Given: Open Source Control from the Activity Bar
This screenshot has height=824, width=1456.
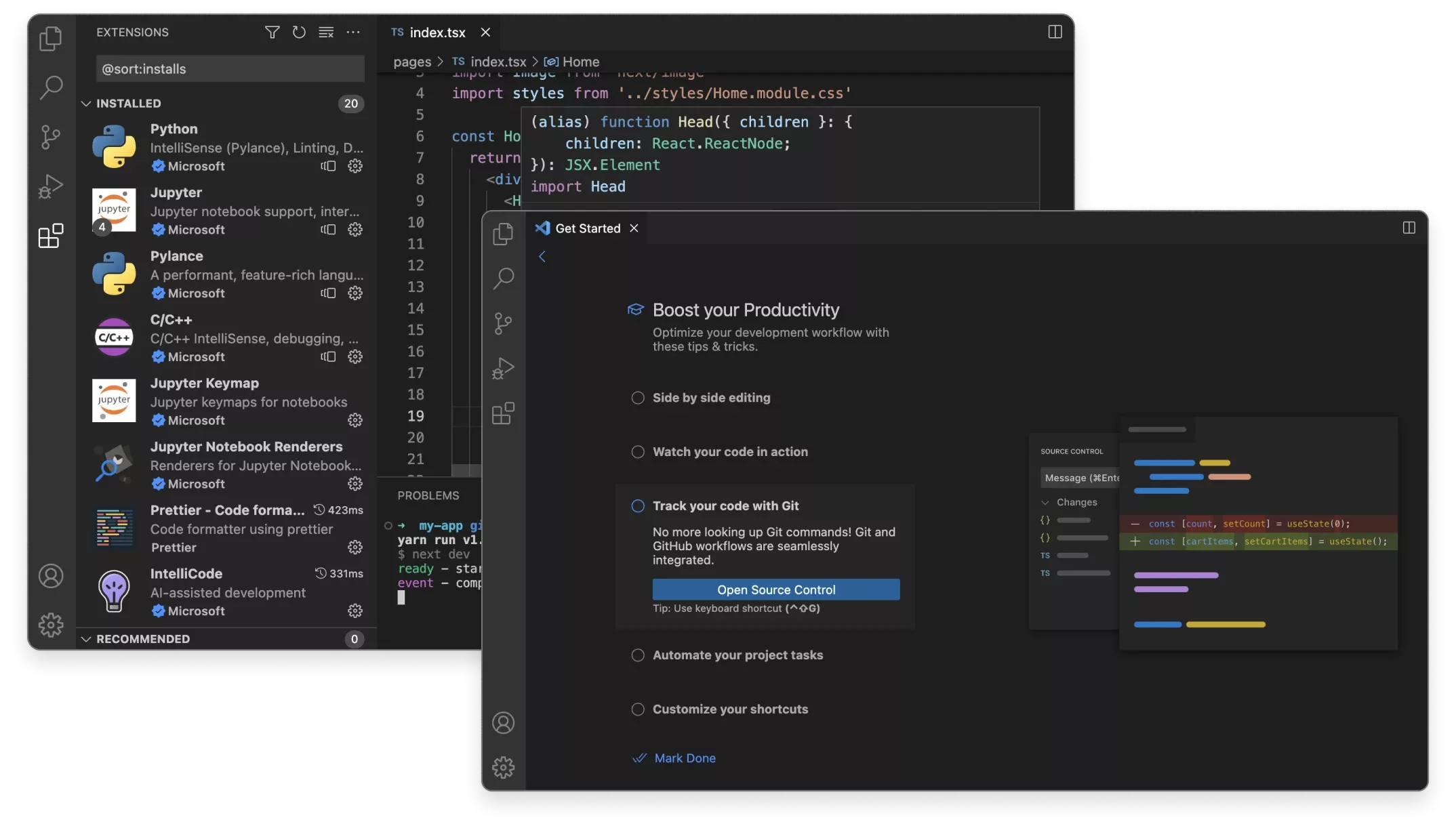Looking at the screenshot, I should pos(50,138).
